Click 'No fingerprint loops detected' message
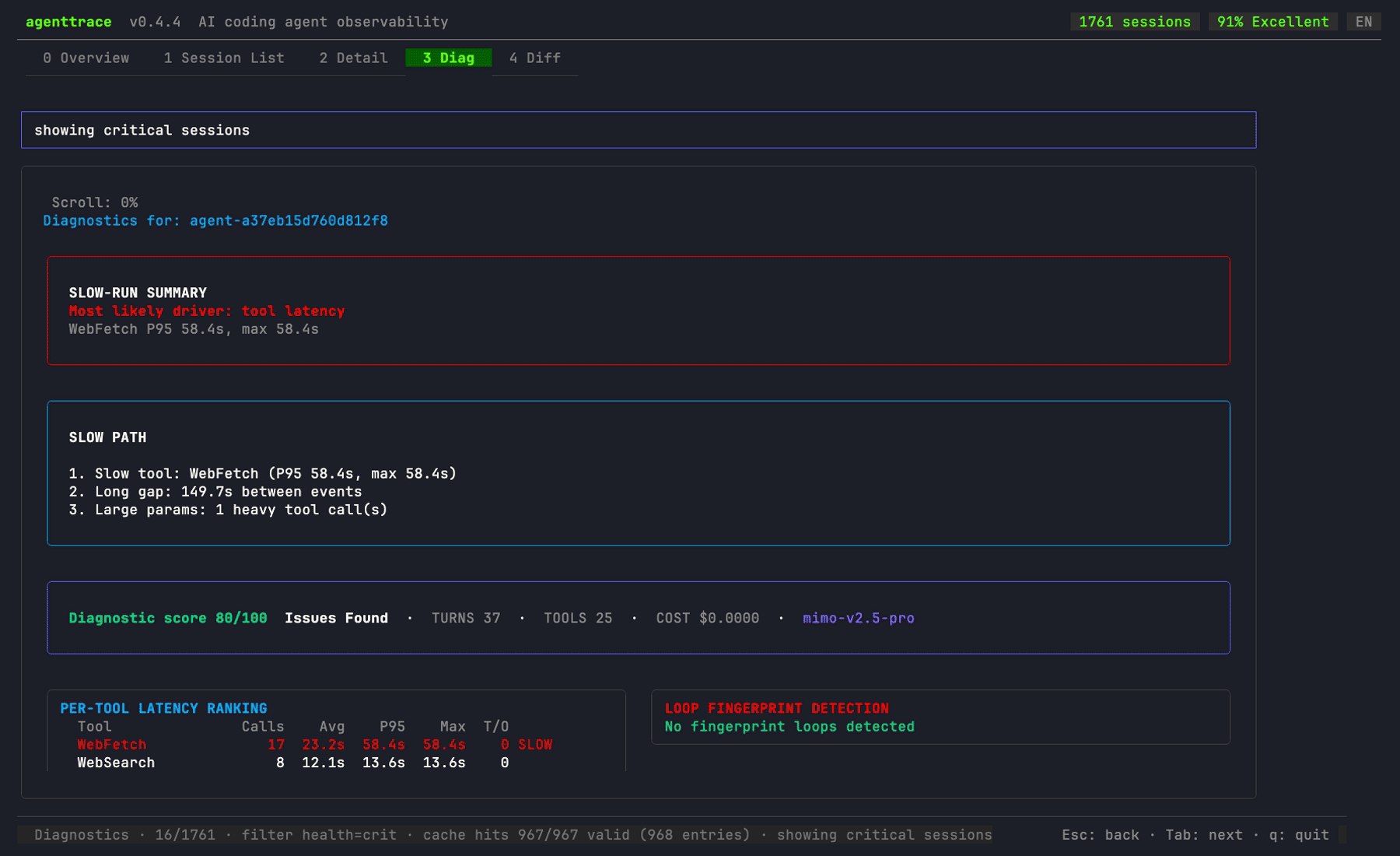Image resolution: width=1400 pixels, height=856 pixels. point(789,727)
